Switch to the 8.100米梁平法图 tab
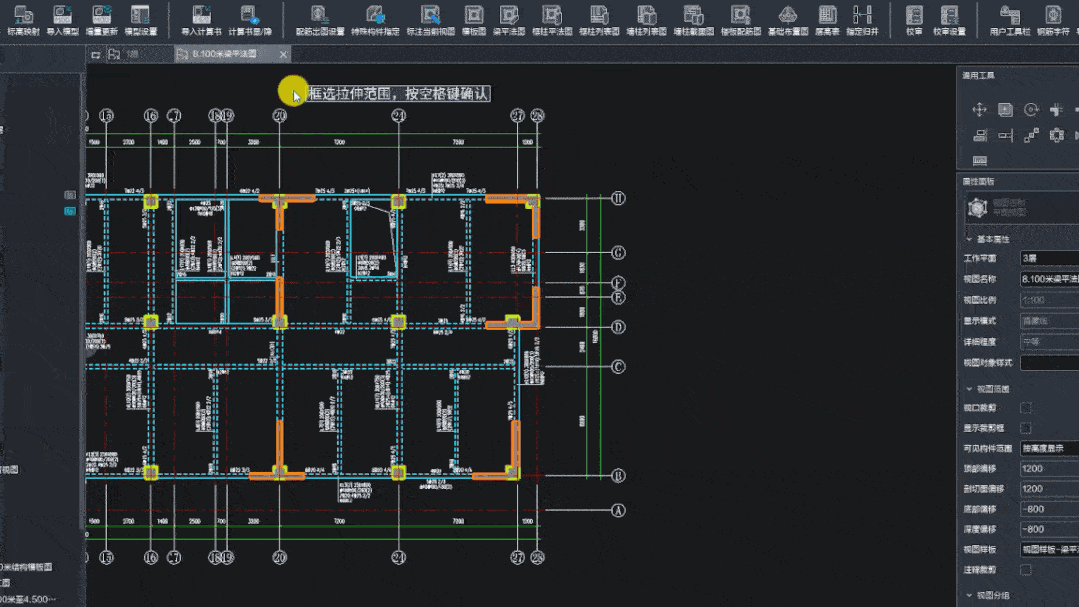 pyautogui.click(x=224, y=54)
